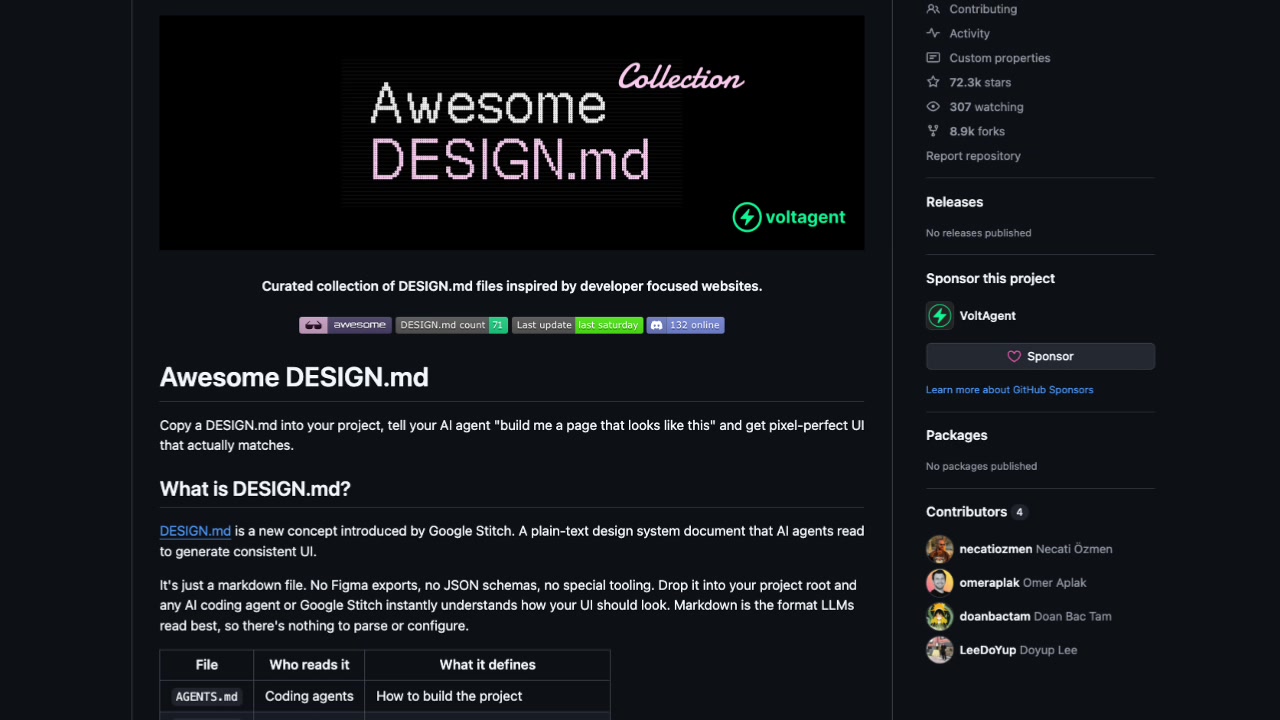Click the Discord 132 online badge
Viewport: 1280px width, 720px height.
pyautogui.click(x=685, y=325)
